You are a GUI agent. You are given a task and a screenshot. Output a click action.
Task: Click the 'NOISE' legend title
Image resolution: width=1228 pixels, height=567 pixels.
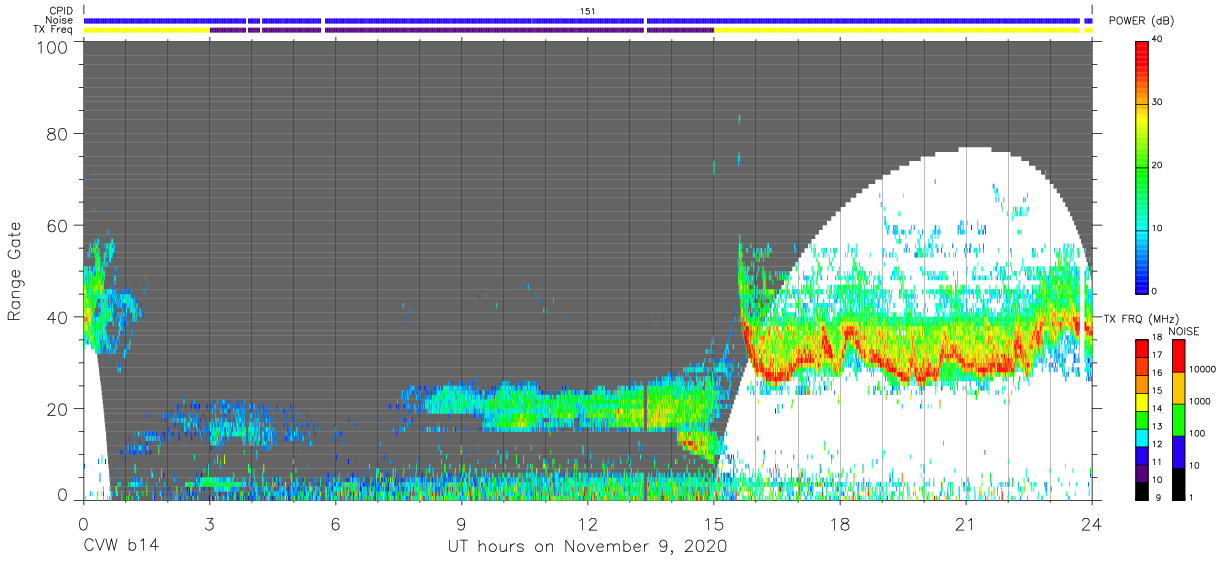click(x=1184, y=331)
